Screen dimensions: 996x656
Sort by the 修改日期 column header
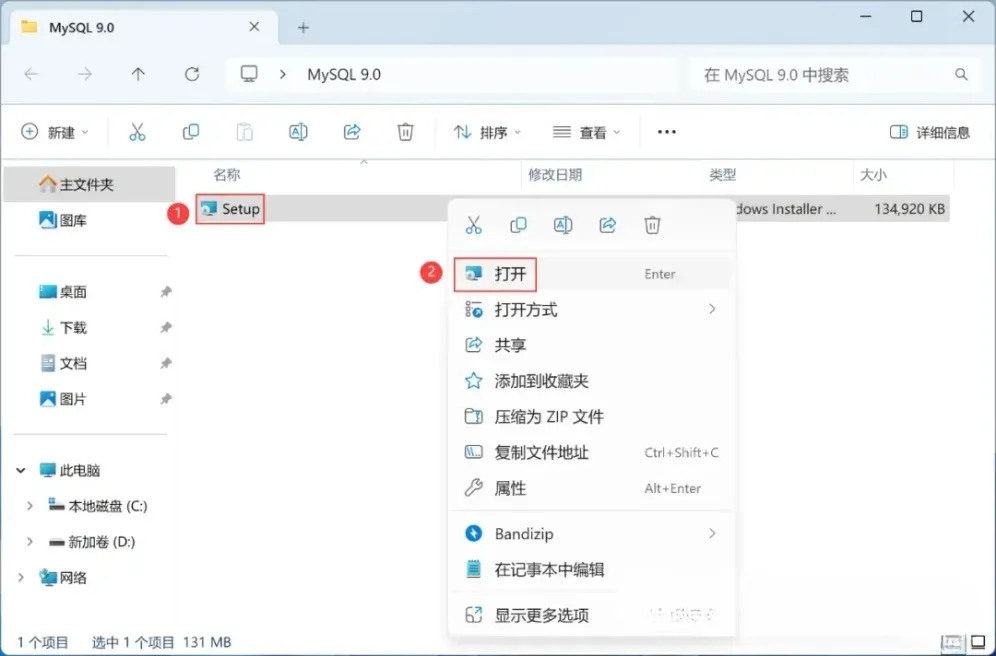click(555, 175)
